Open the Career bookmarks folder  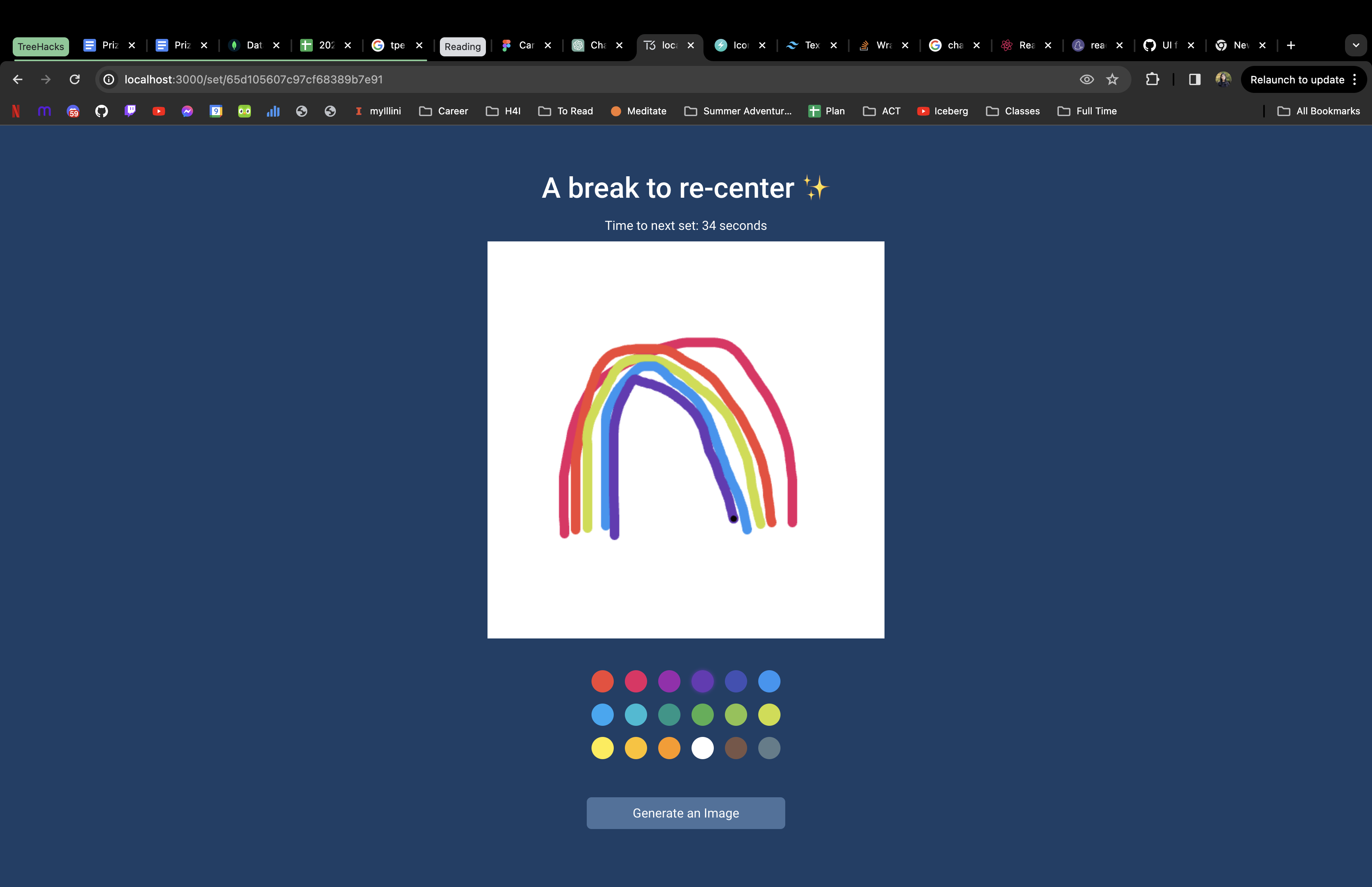click(x=443, y=111)
